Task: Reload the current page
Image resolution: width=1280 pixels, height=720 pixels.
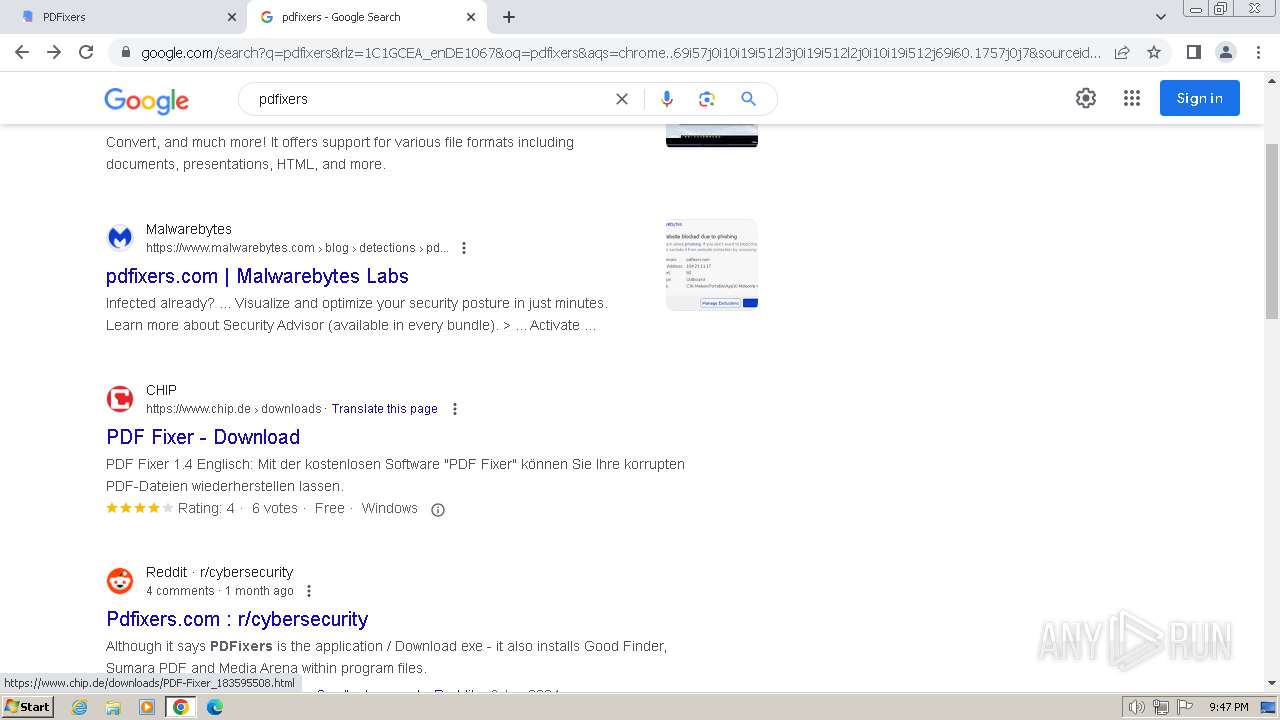Action: click(x=86, y=52)
